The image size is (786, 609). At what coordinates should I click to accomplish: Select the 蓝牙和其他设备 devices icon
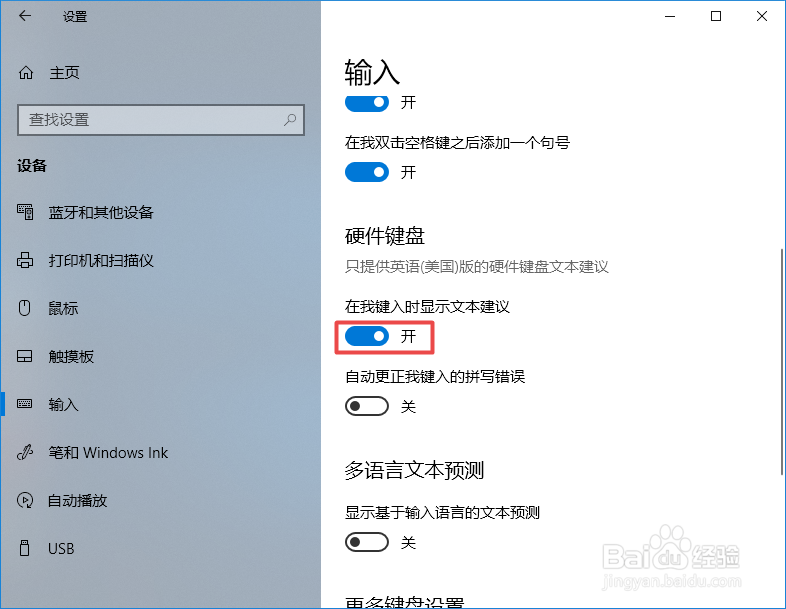point(25,212)
